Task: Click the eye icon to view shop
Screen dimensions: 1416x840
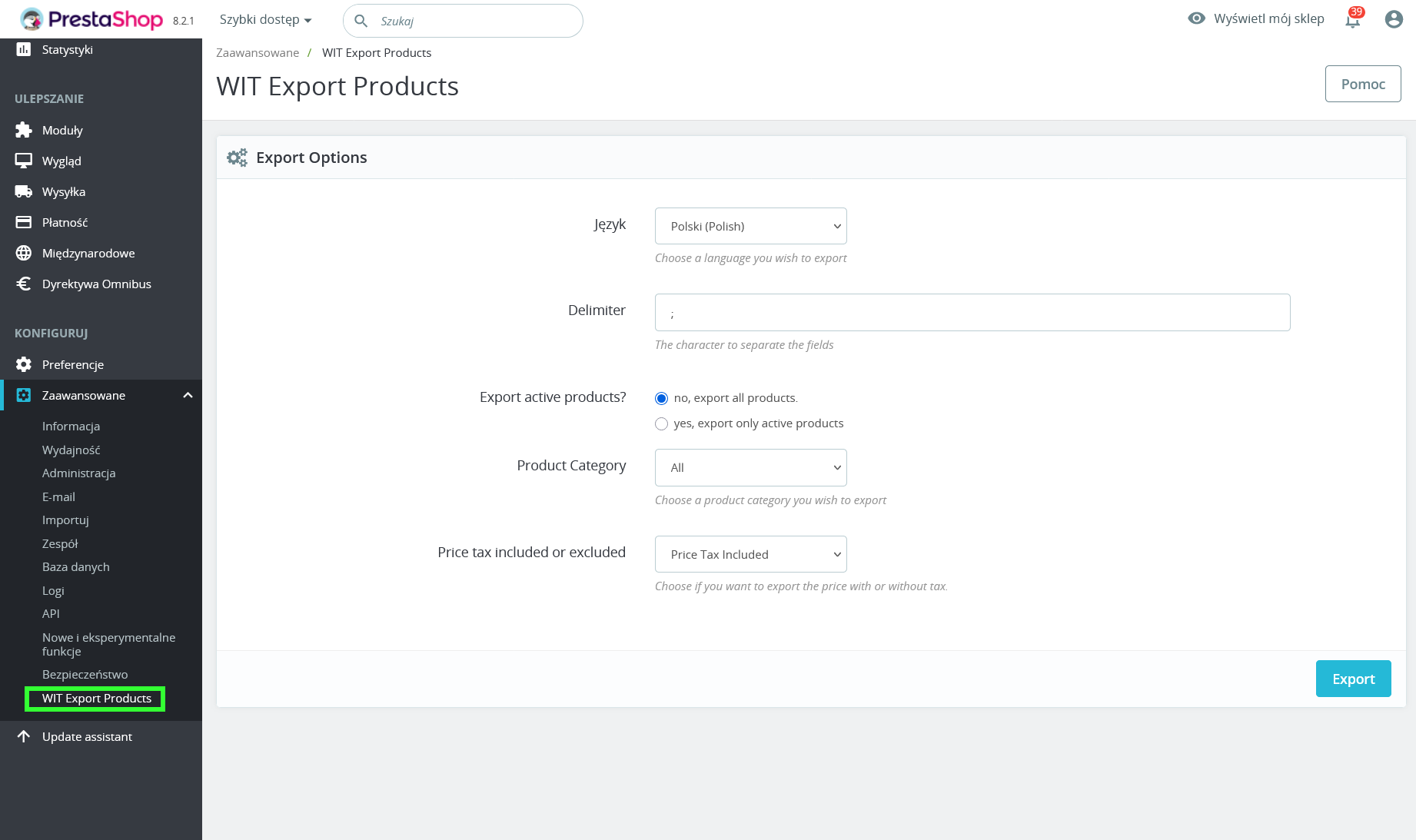Action: [1196, 18]
